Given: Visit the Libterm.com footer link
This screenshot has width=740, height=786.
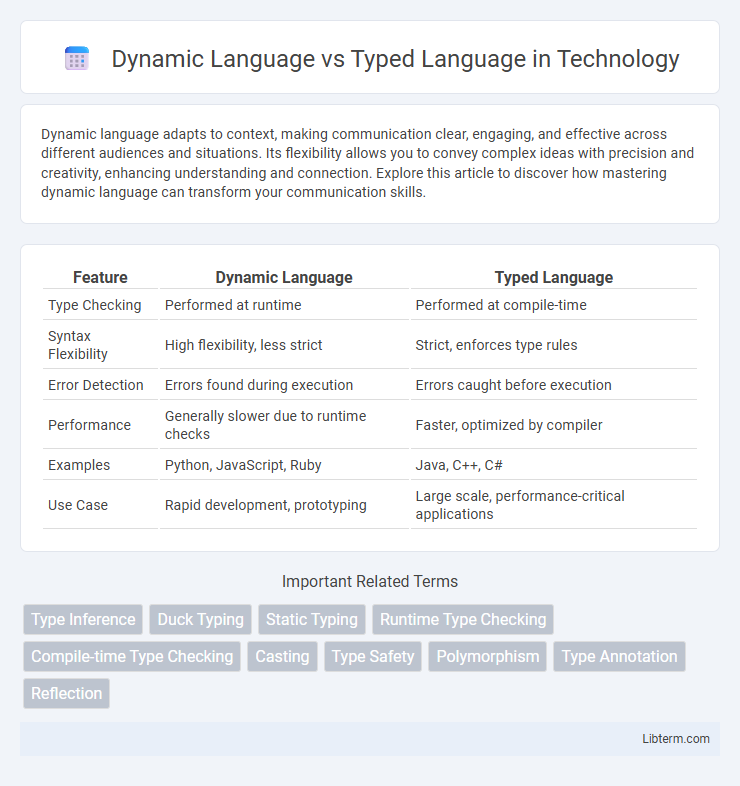Looking at the screenshot, I should pos(676,738).
